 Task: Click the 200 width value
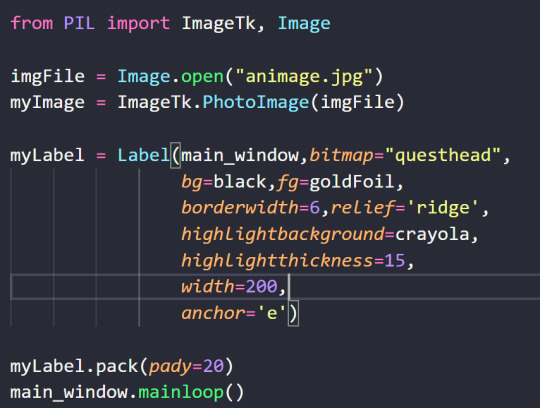pos(261,287)
